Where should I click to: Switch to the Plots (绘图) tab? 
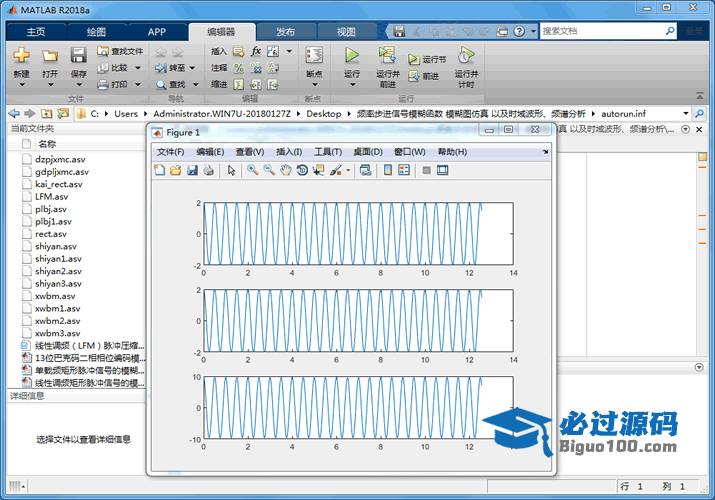(96, 31)
